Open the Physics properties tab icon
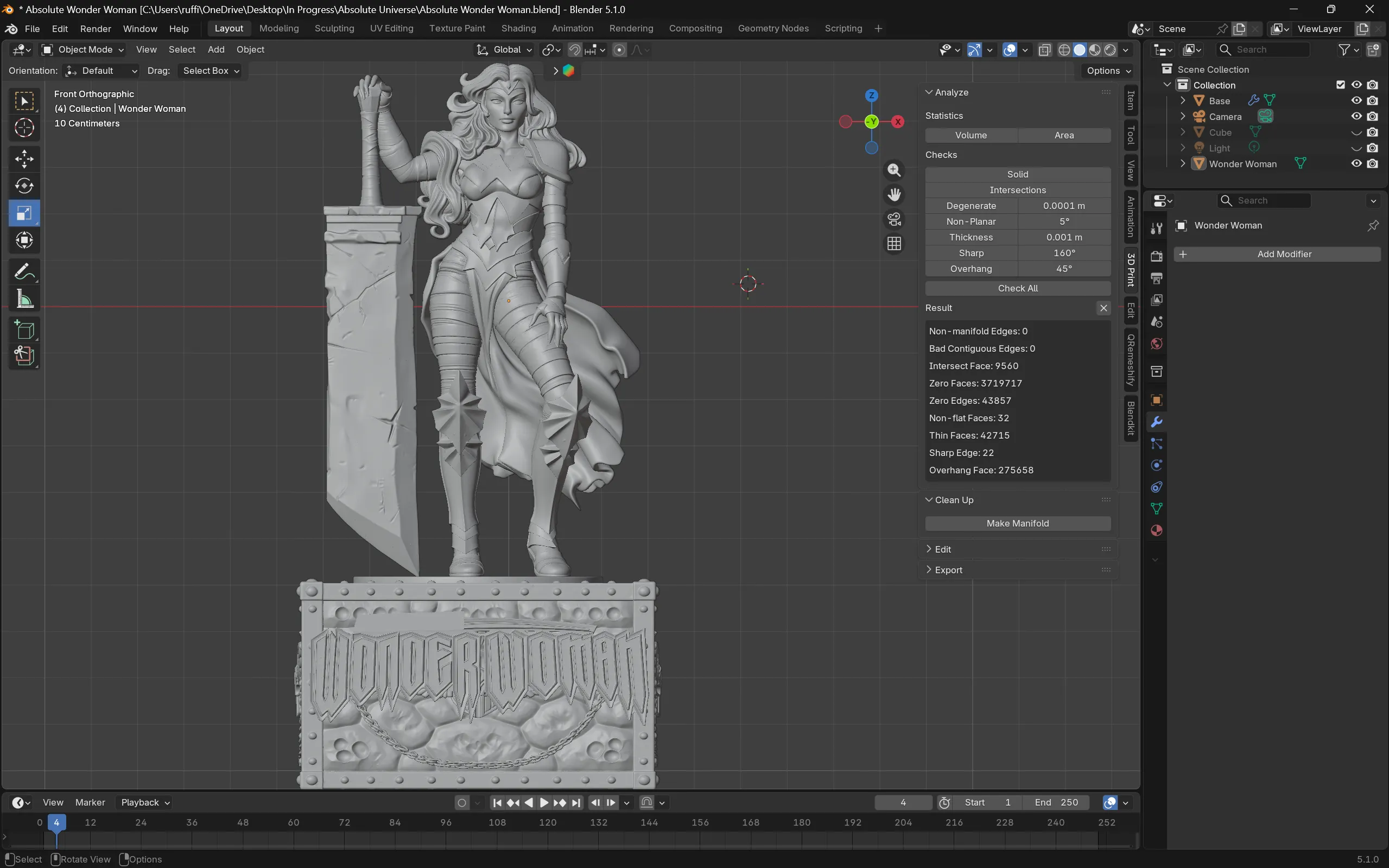 [x=1157, y=466]
